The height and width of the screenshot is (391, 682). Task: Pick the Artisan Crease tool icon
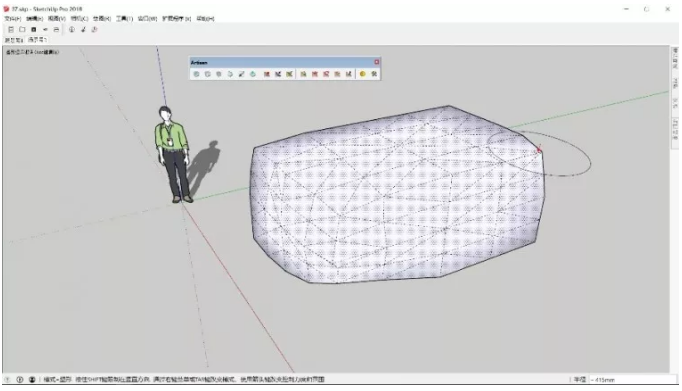pyautogui.click(x=230, y=74)
